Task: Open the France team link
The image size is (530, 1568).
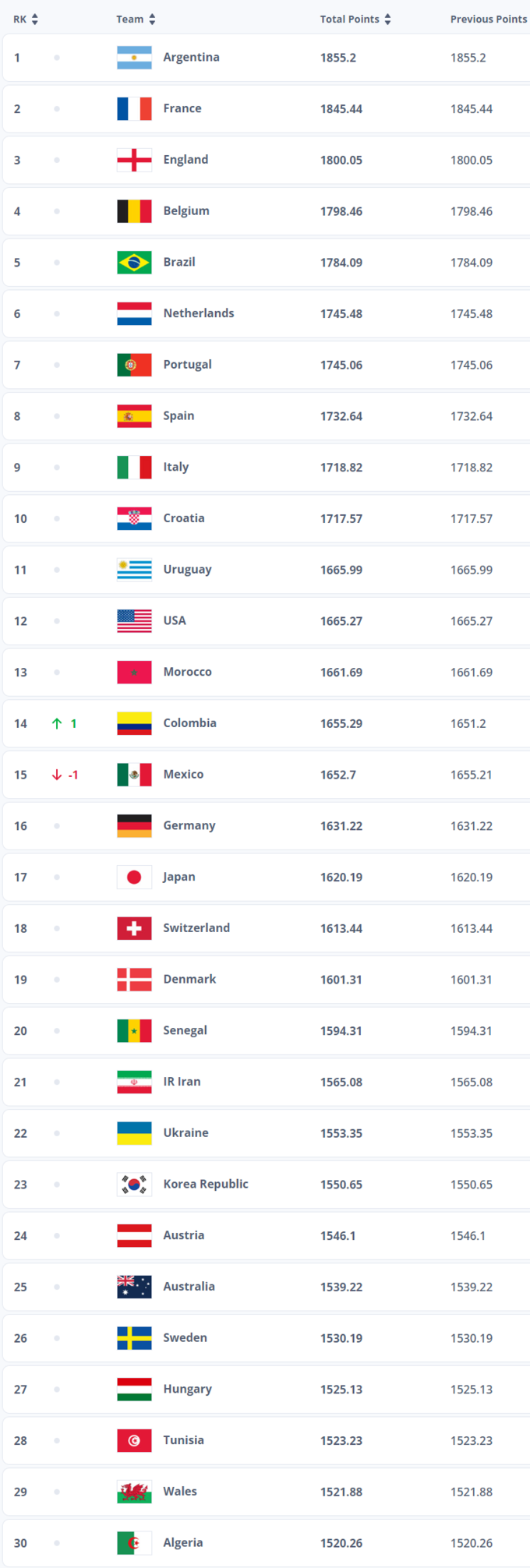Action: [x=182, y=108]
